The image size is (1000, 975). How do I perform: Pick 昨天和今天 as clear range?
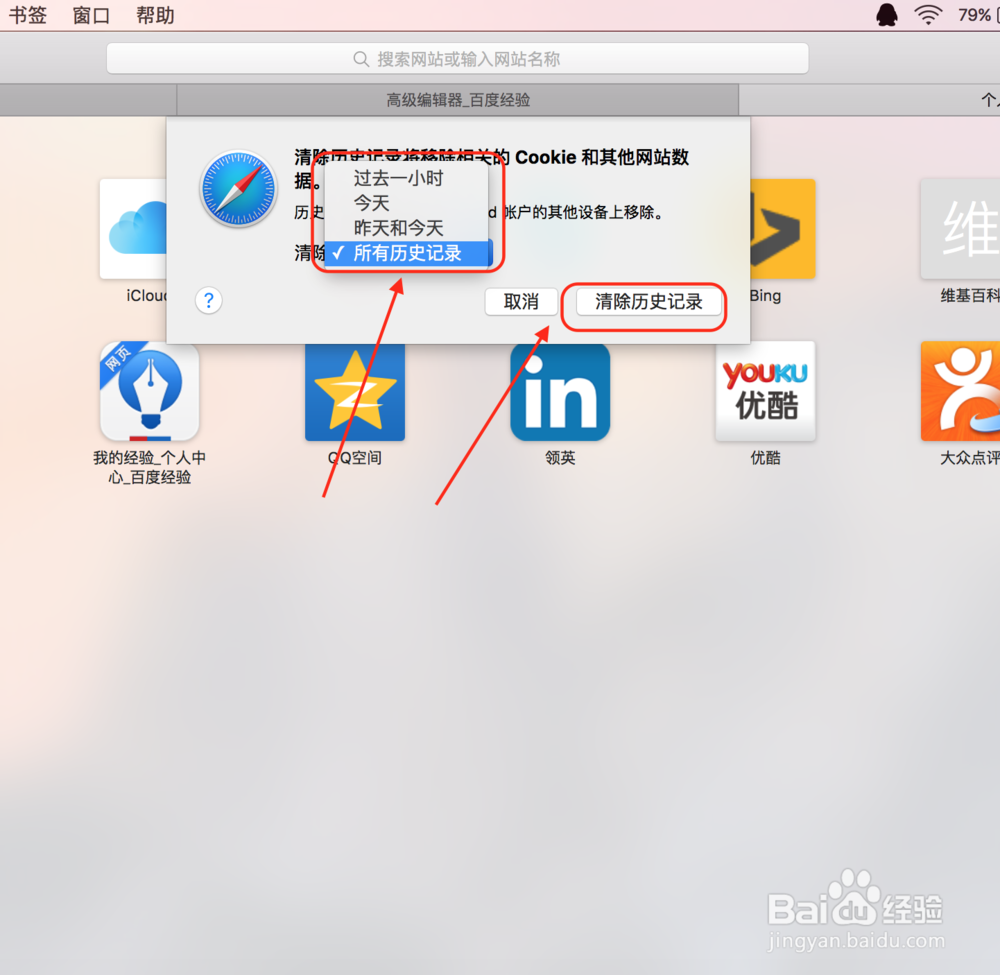click(398, 227)
